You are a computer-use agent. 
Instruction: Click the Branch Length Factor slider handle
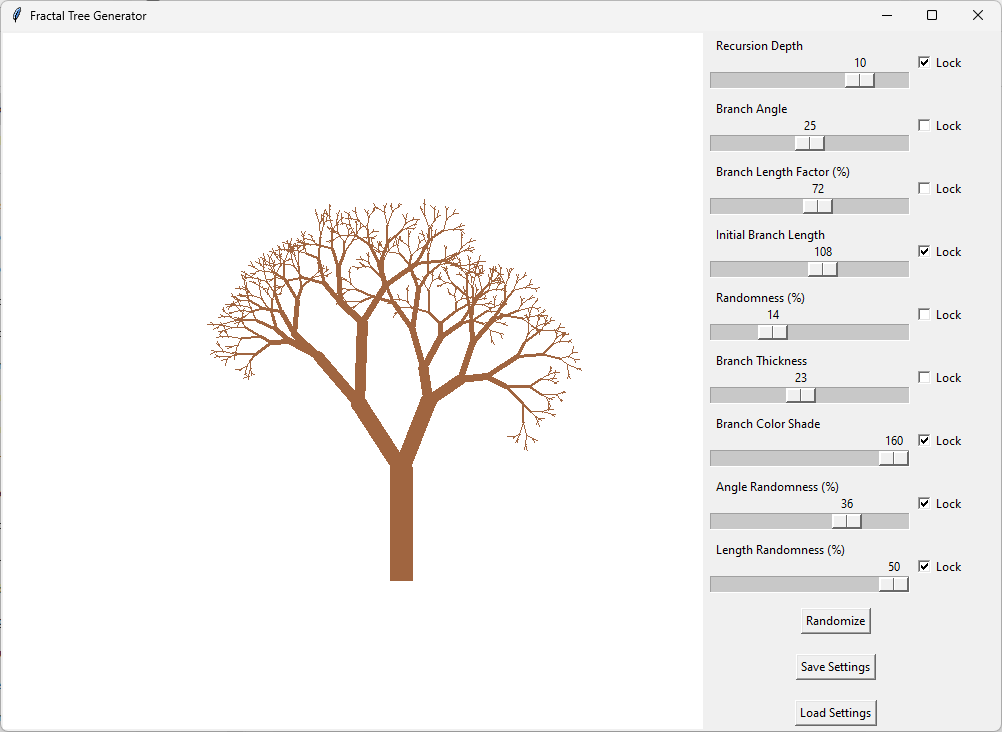click(x=817, y=205)
